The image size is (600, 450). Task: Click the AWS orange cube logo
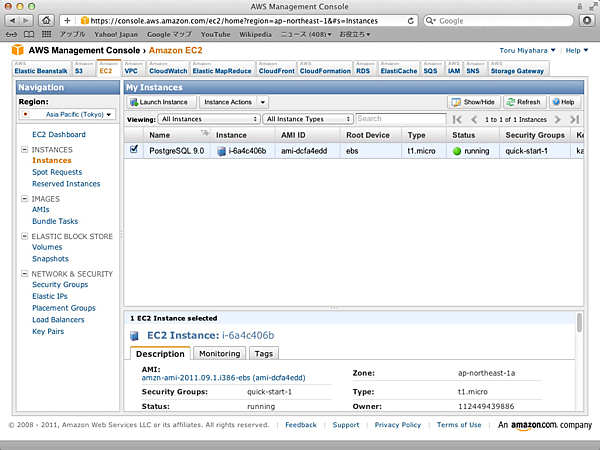pyautogui.click(x=17, y=50)
